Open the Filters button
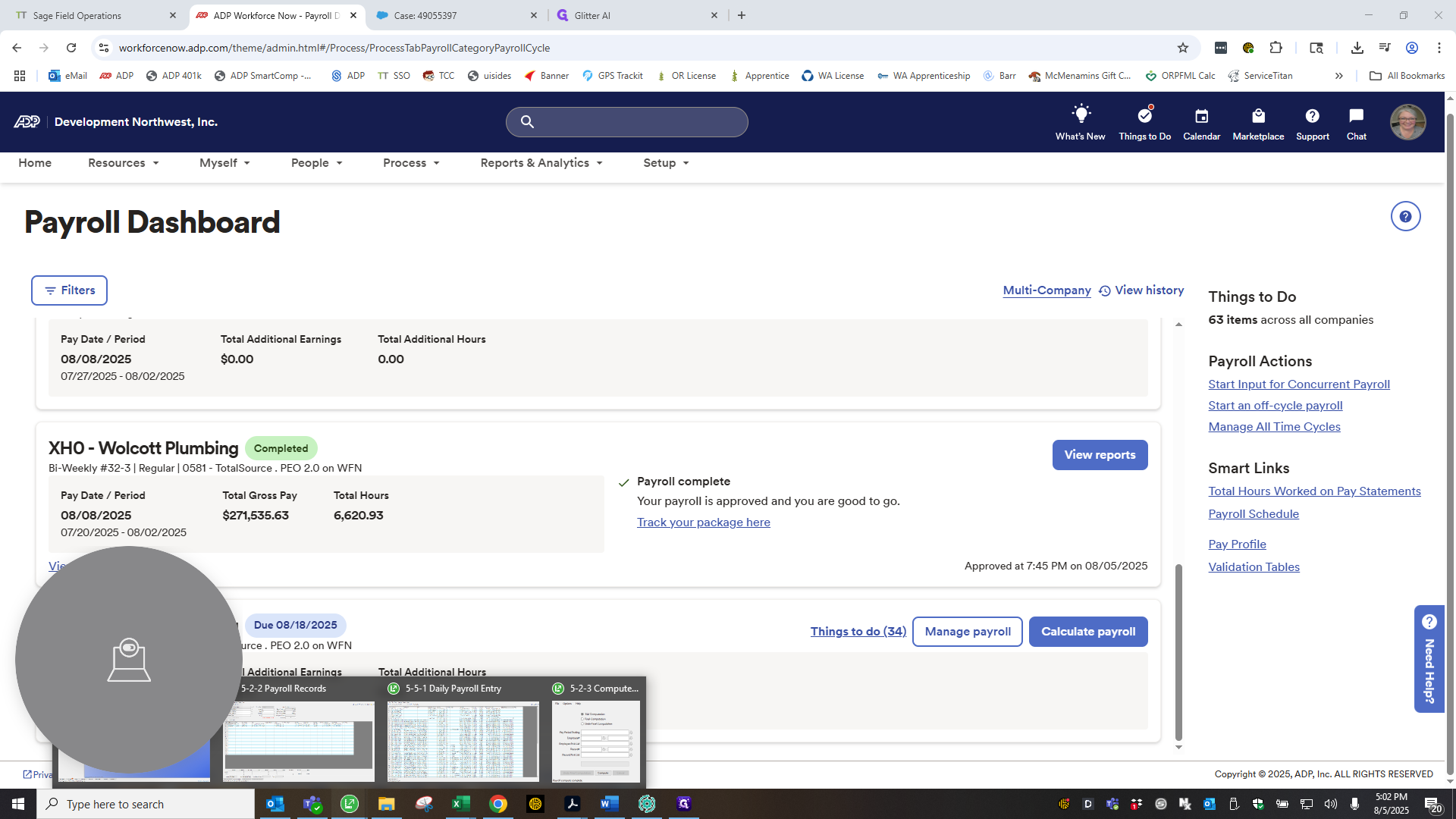This screenshot has height=819, width=1456. tap(69, 290)
